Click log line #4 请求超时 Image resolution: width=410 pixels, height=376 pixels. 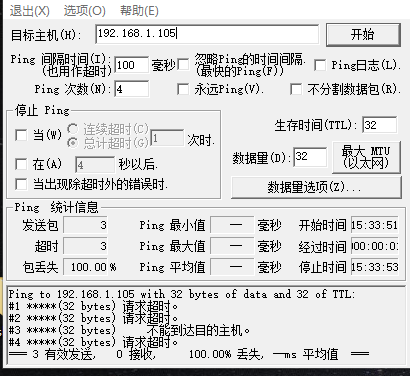[93, 342]
